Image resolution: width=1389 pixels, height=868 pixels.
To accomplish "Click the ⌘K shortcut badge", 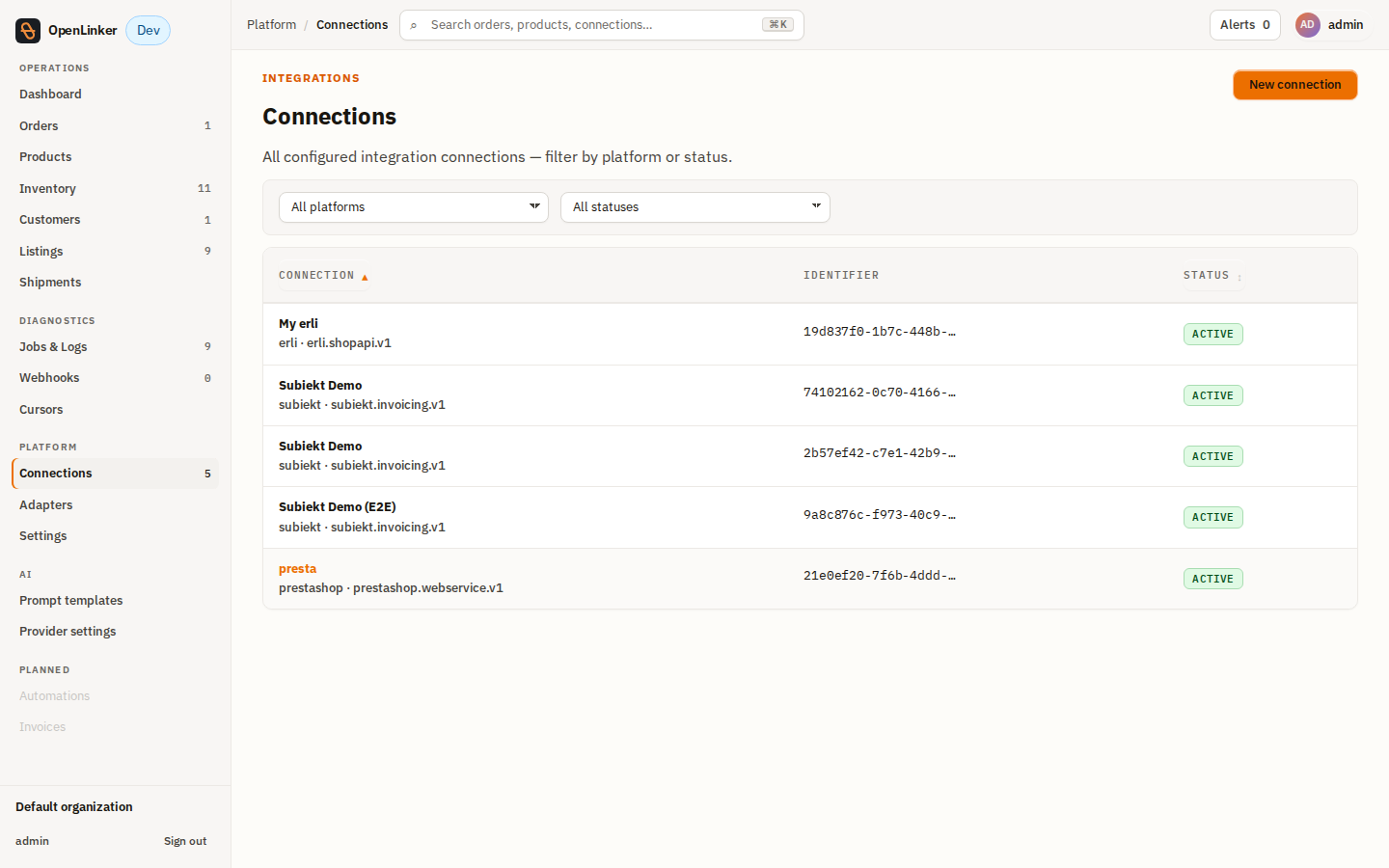I will (777, 25).
